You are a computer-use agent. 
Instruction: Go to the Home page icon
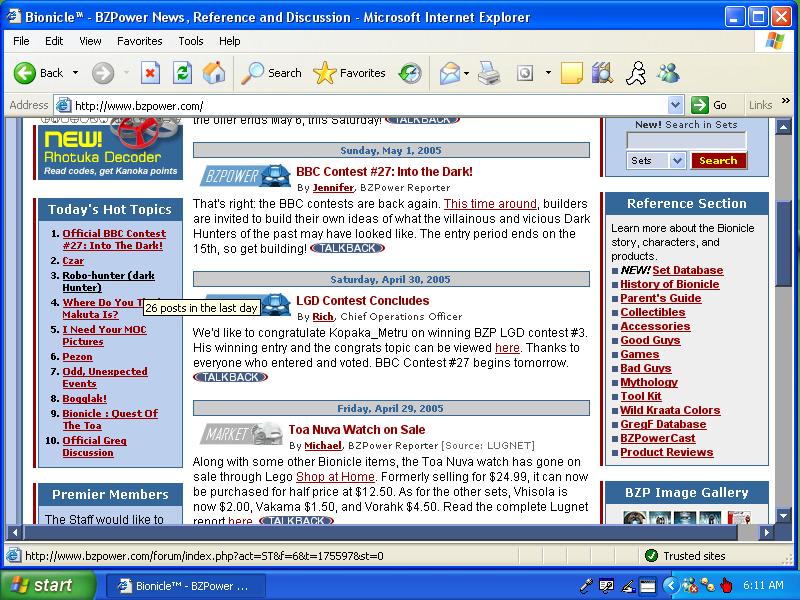pos(213,73)
